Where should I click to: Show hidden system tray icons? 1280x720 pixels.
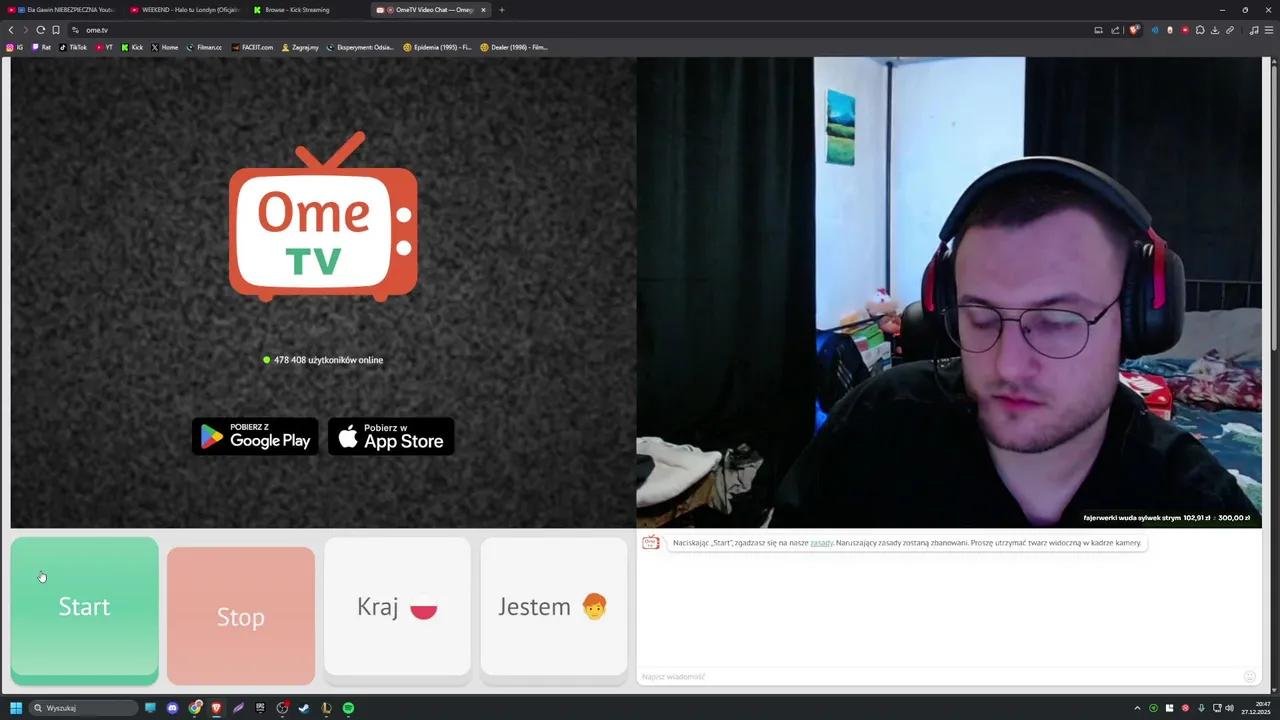(1137, 708)
